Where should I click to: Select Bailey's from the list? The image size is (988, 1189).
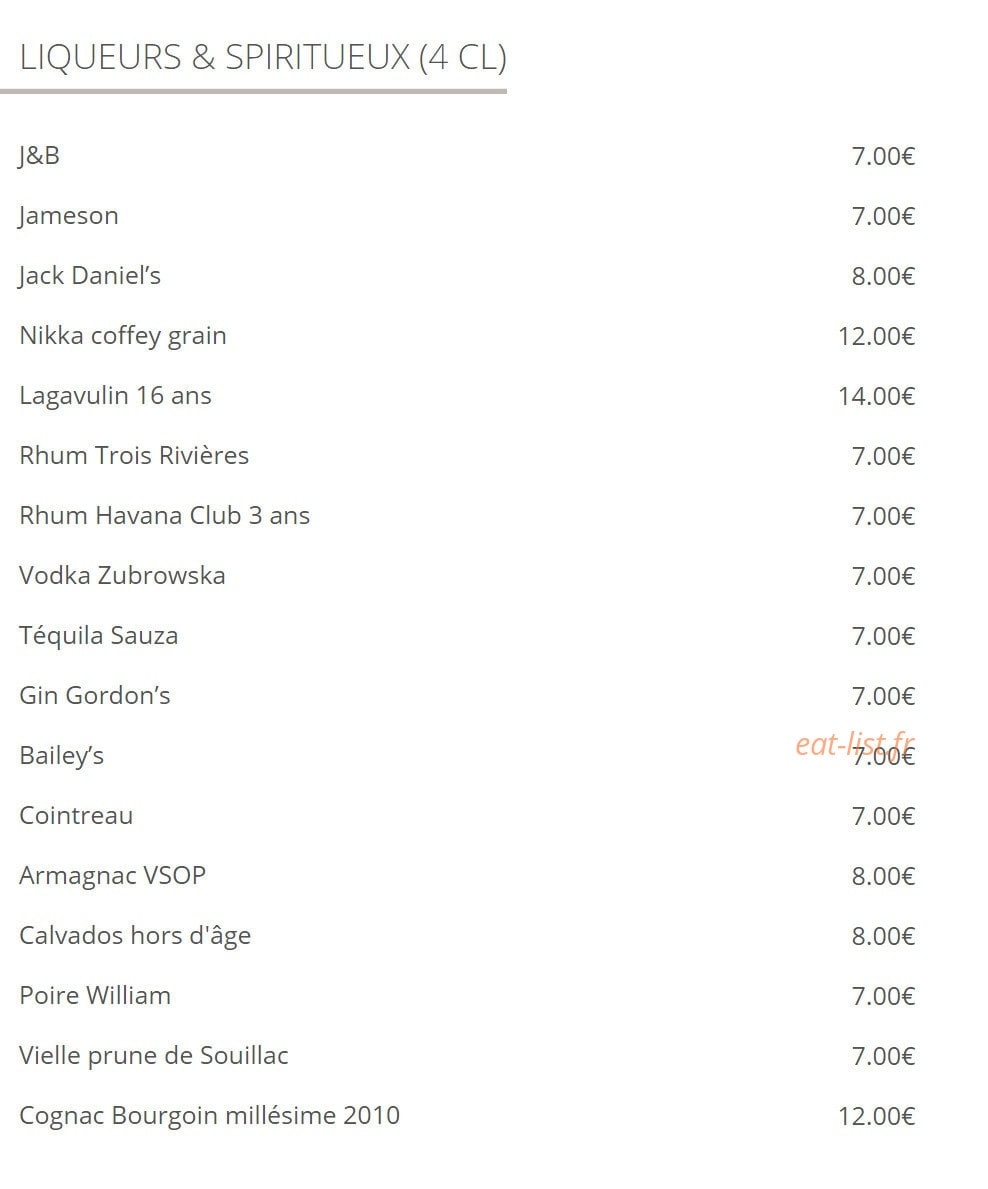[61, 756]
